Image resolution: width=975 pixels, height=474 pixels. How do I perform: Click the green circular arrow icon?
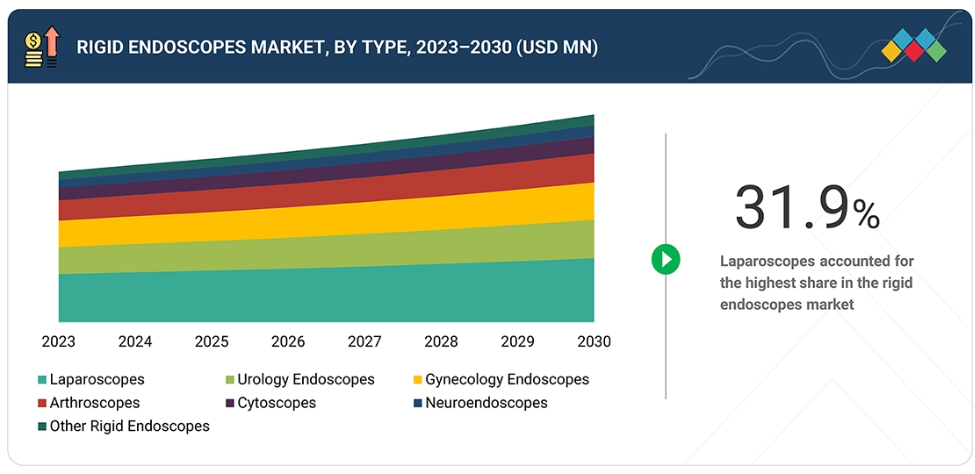pos(665,260)
